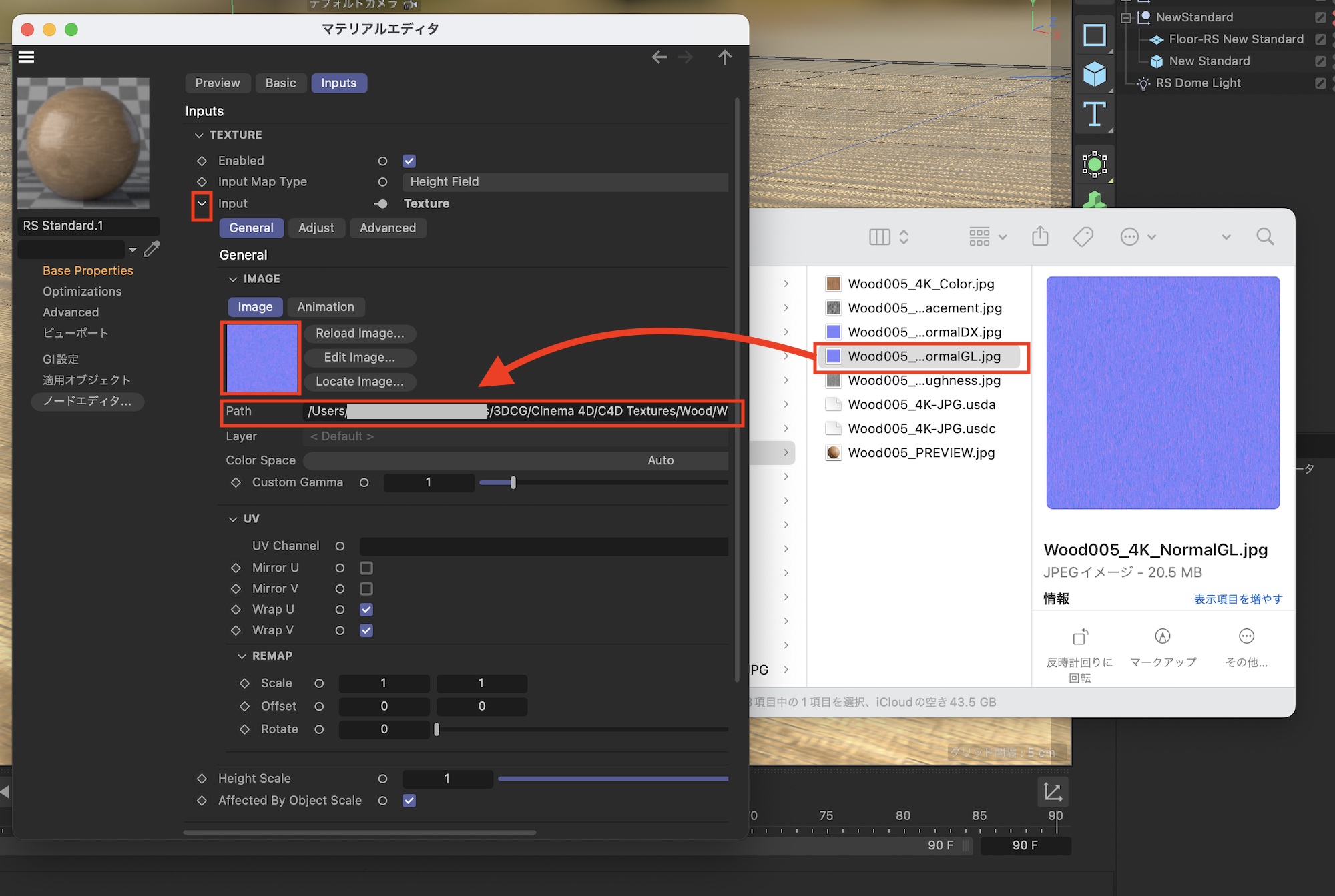Switch to the Basic tab
The height and width of the screenshot is (896, 1335).
coord(280,83)
